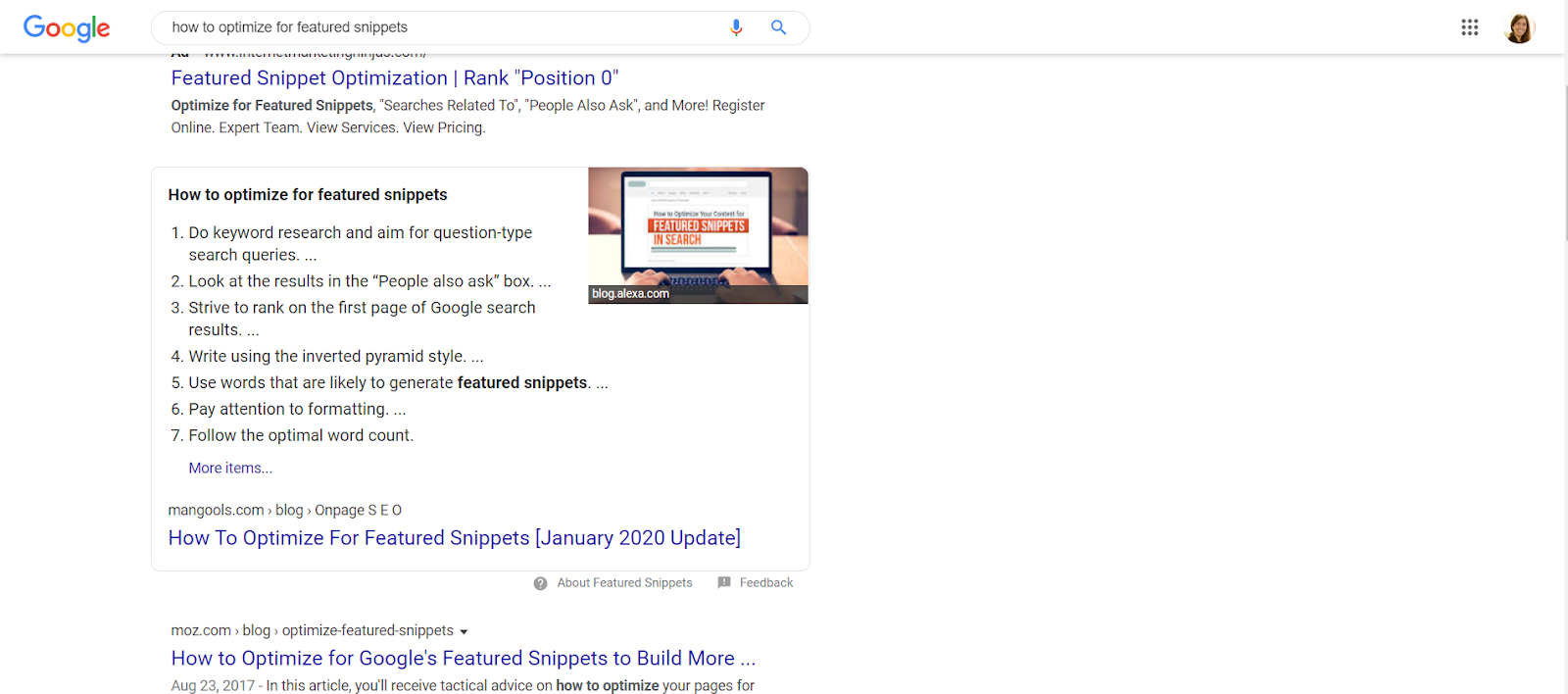Expand list via More items link
1568x694 pixels.
click(x=230, y=469)
